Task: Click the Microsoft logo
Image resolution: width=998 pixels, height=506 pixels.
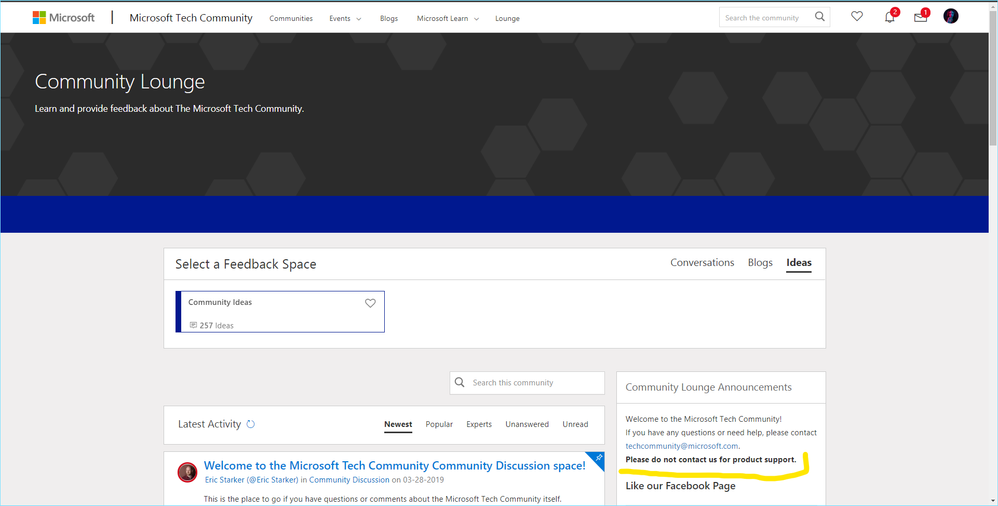Action: click(64, 18)
